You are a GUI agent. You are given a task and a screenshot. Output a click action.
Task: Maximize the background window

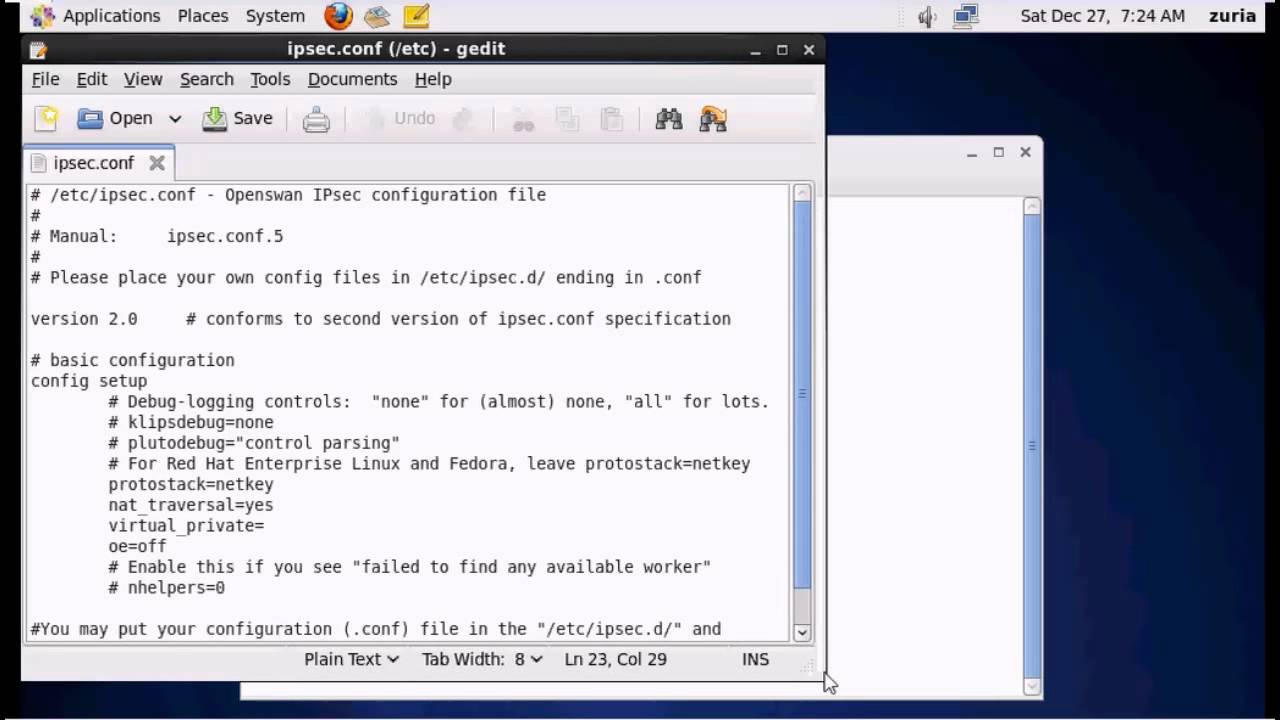pos(998,152)
